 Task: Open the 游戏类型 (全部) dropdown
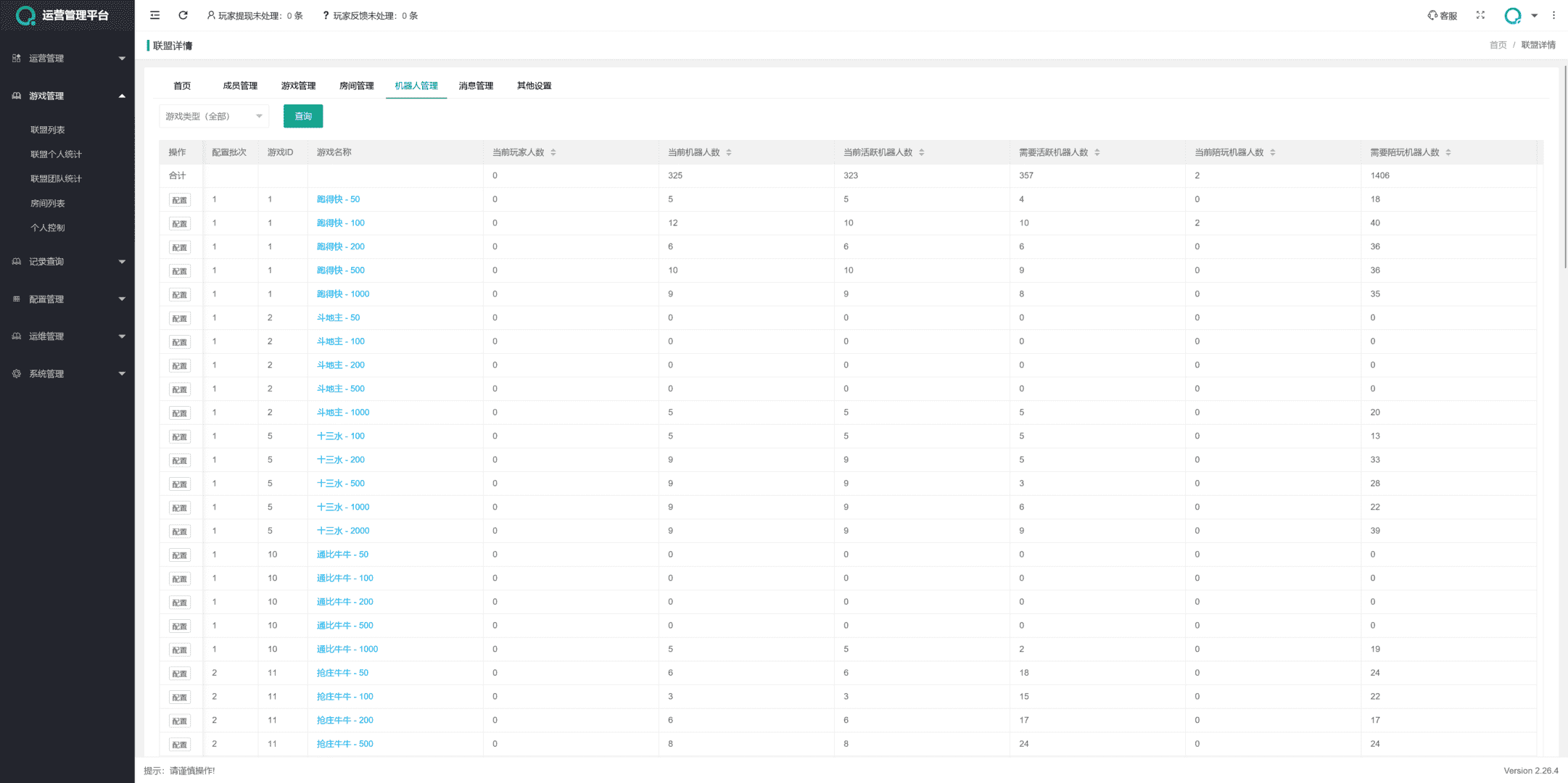(x=213, y=116)
